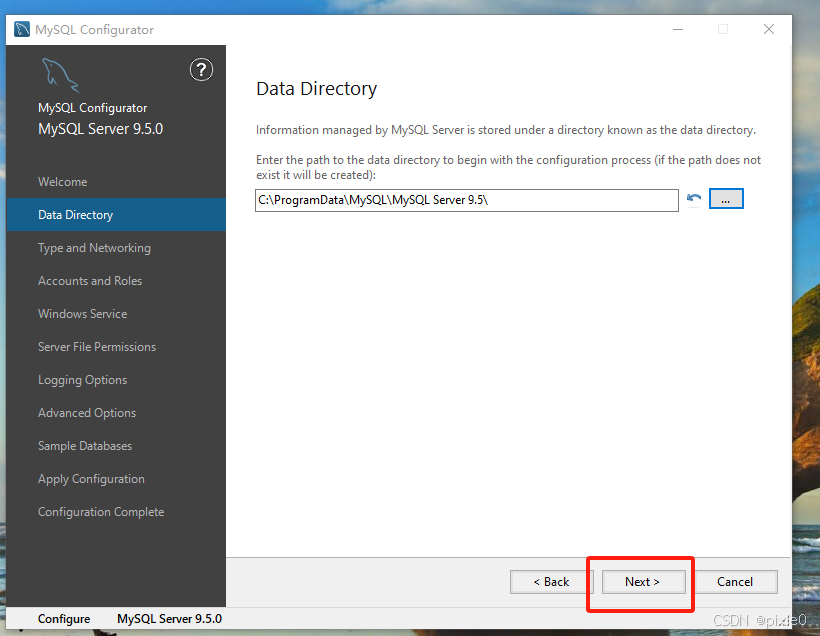The width and height of the screenshot is (820, 636).
Task: Open the Windows Service step
Action: click(116, 313)
